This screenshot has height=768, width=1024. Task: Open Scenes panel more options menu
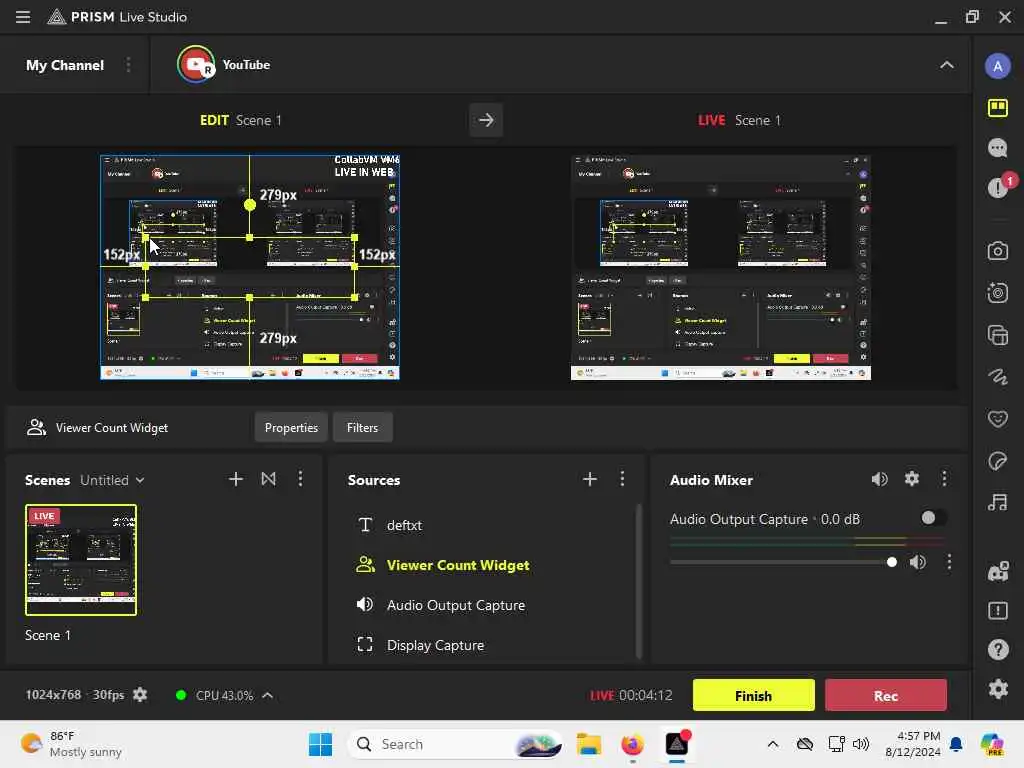click(300, 479)
